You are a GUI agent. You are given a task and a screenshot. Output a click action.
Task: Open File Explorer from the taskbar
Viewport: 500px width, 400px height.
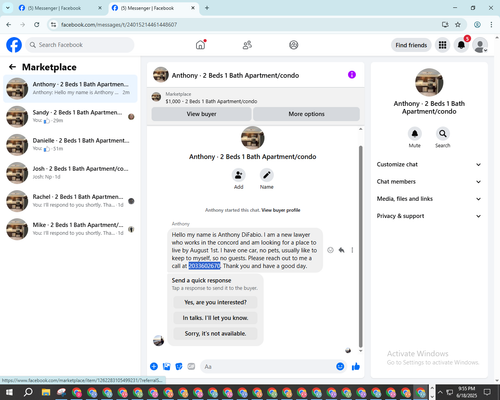point(46,393)
